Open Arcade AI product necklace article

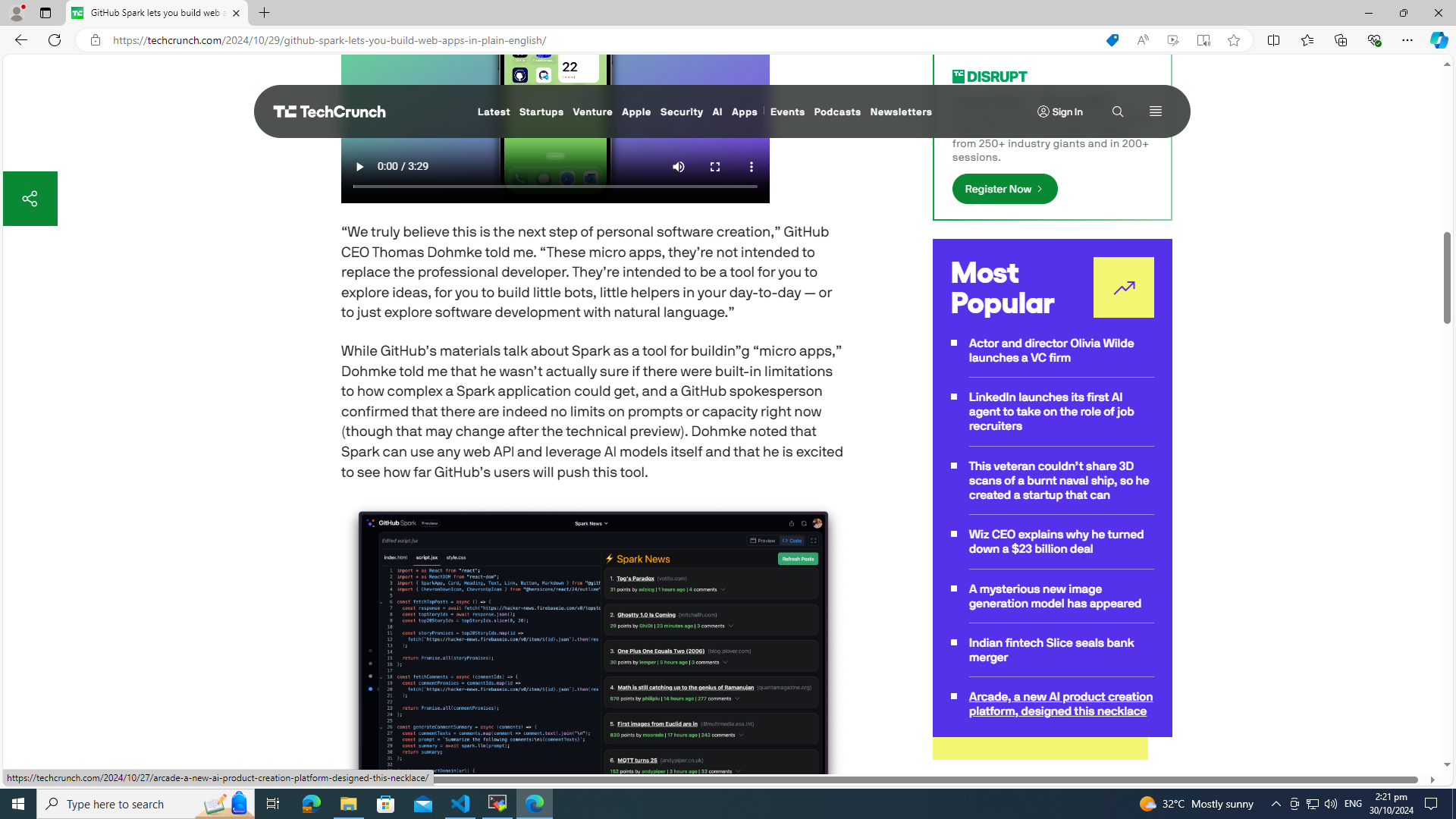coord(1060,704)
